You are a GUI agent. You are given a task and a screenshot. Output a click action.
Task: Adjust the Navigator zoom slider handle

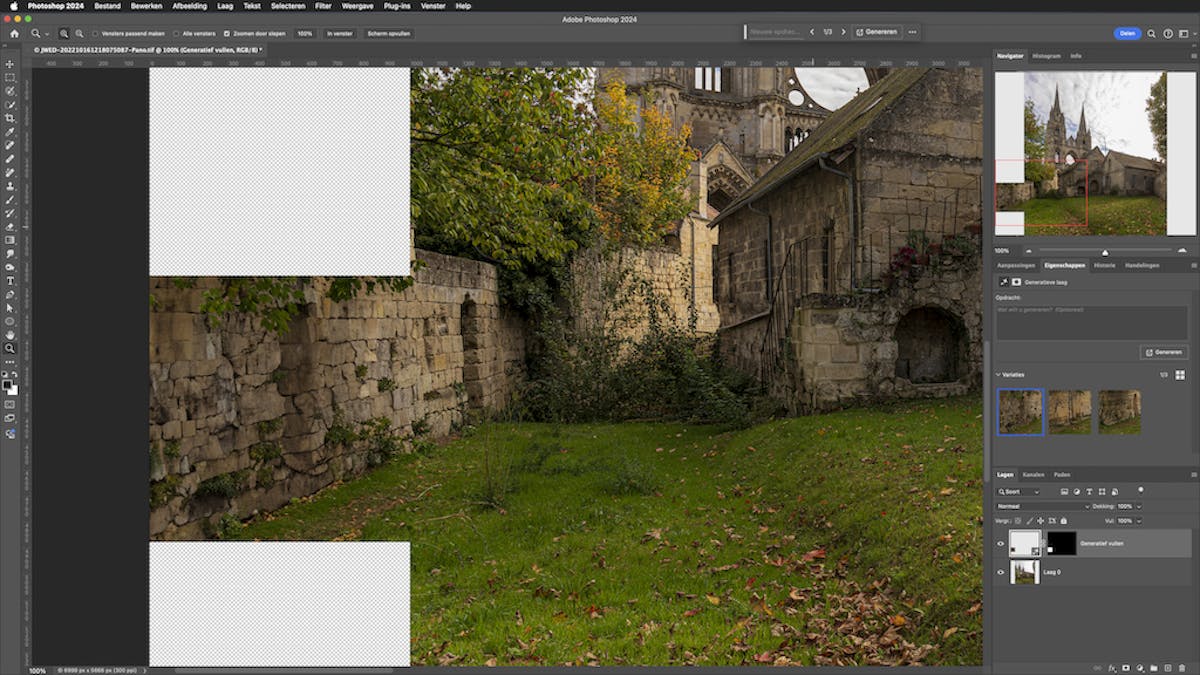click(1105, 252)
